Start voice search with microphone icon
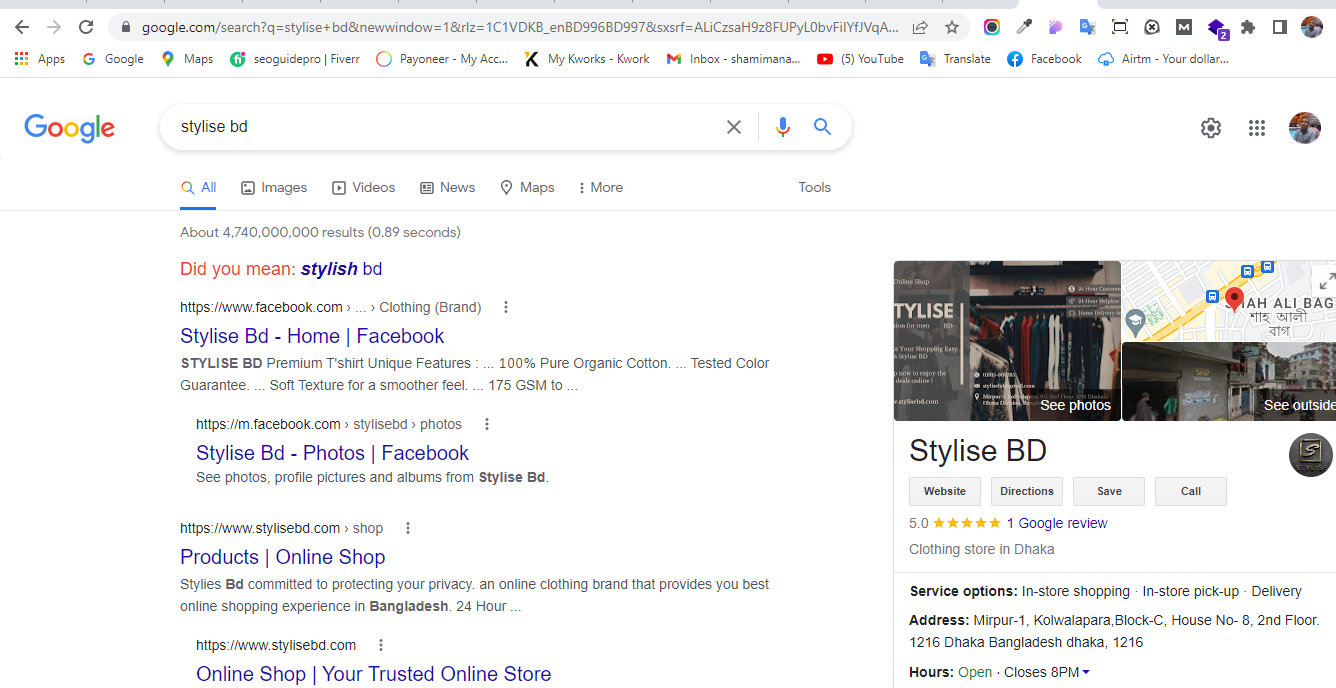Image resolution: width=1336 pixels, height=688 pixels. 783,127
